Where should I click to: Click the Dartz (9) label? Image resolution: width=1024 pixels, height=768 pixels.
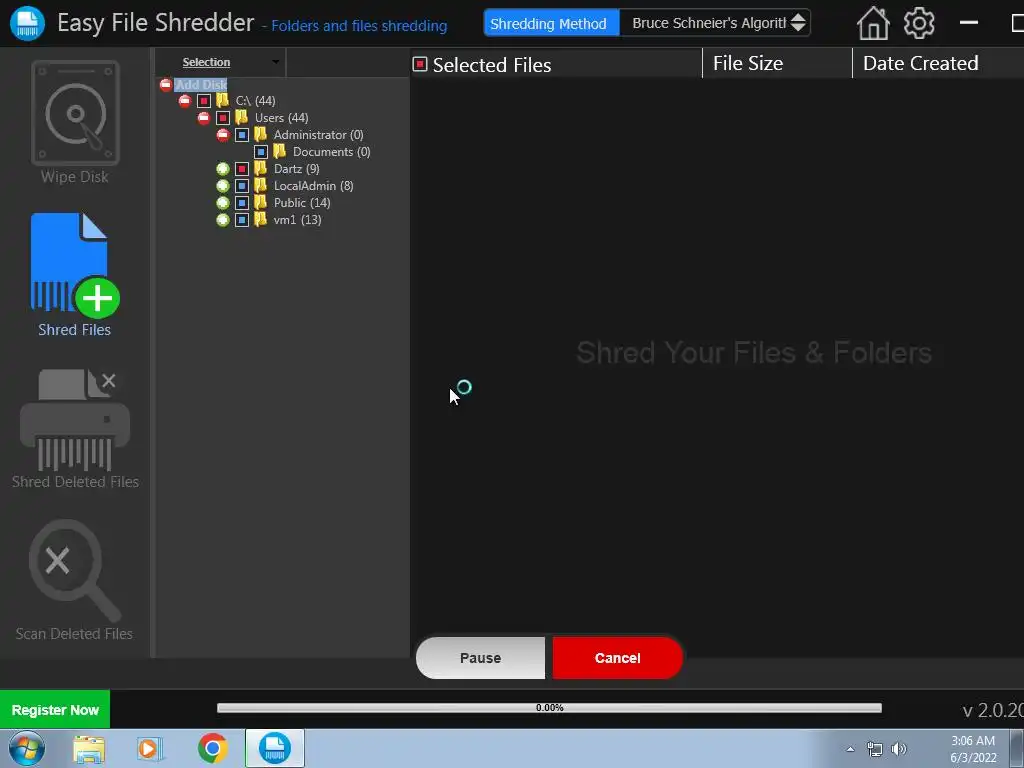coord(296,168)
